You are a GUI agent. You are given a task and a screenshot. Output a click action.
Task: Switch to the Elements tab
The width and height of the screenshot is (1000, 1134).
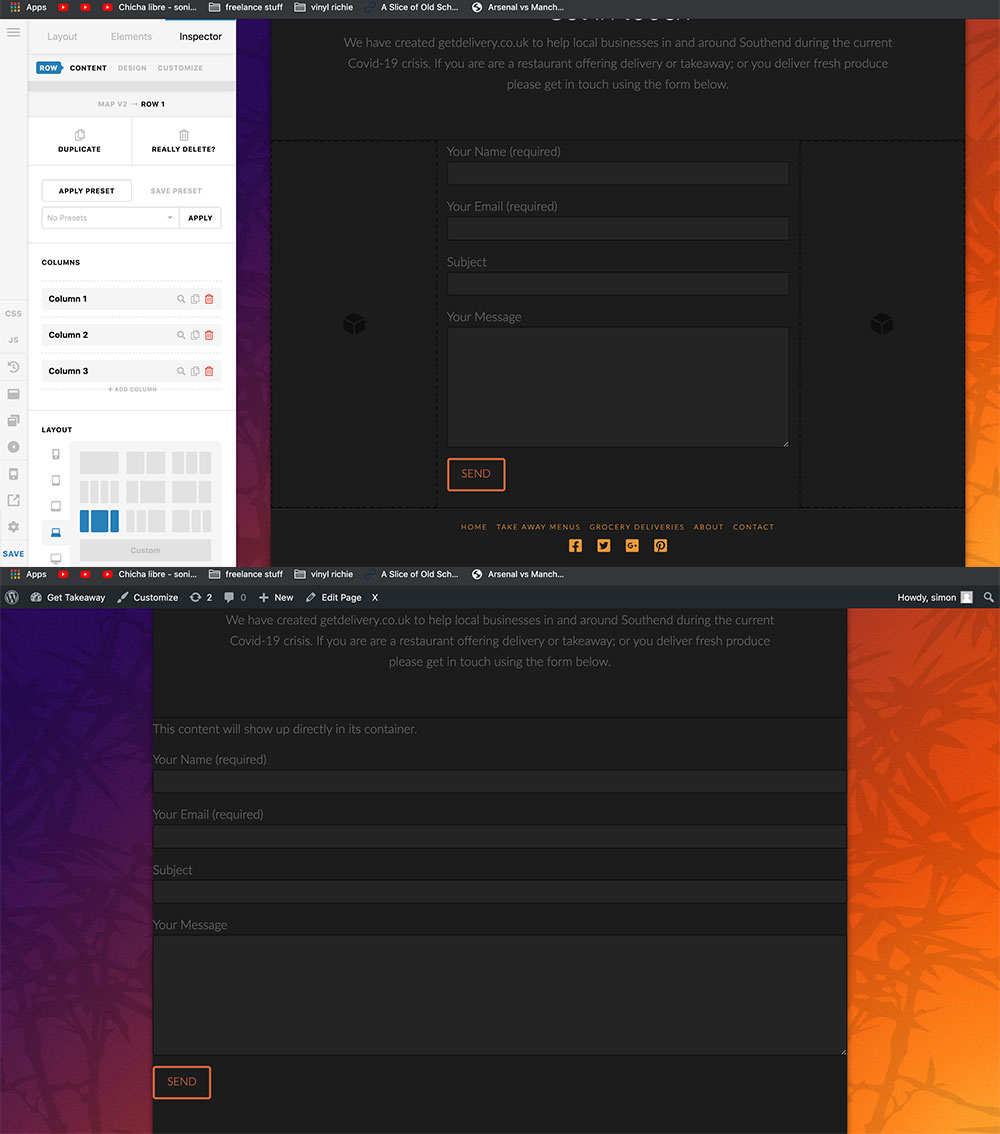point(131,37)
